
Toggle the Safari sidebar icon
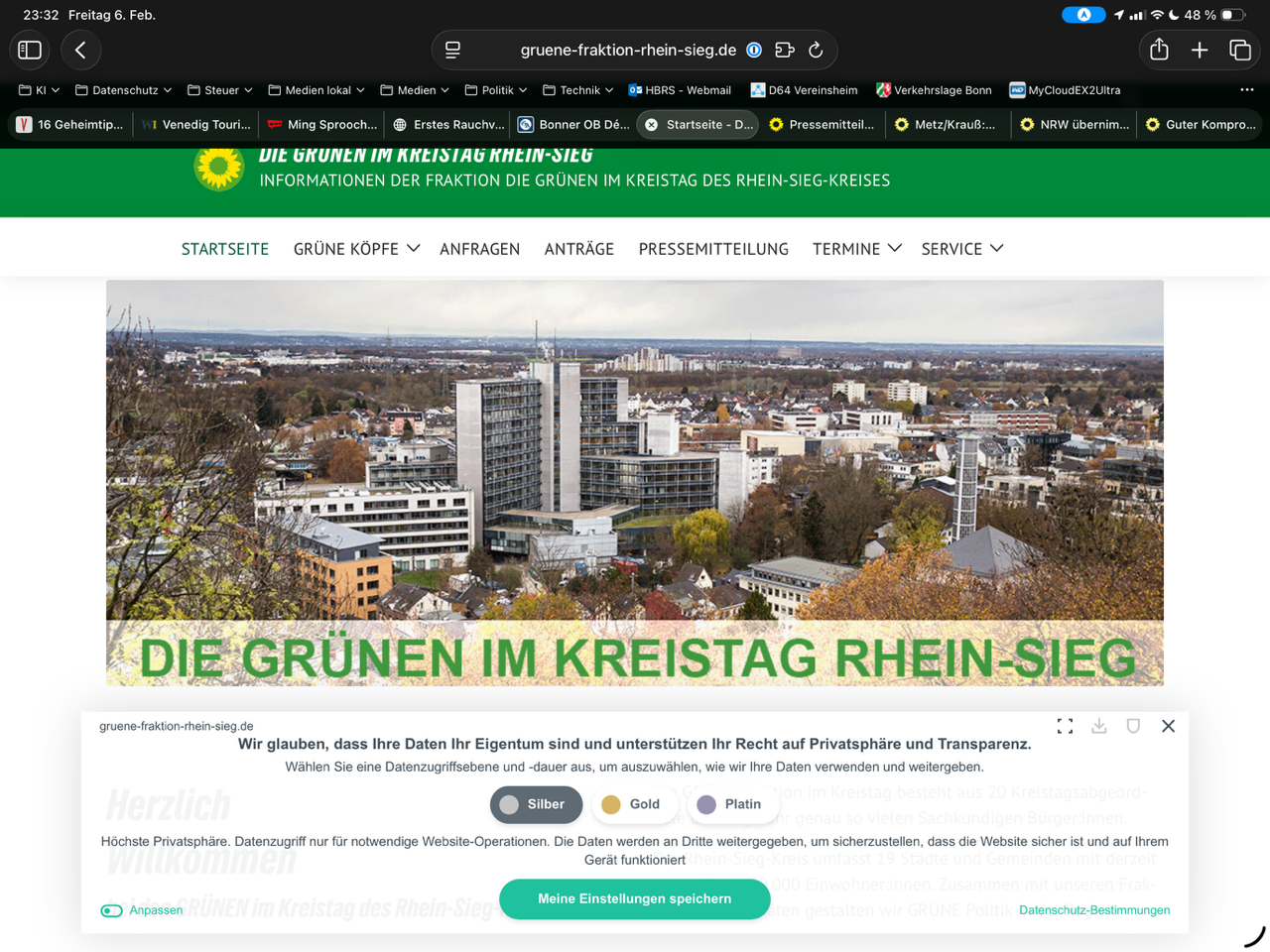point(30,50)
